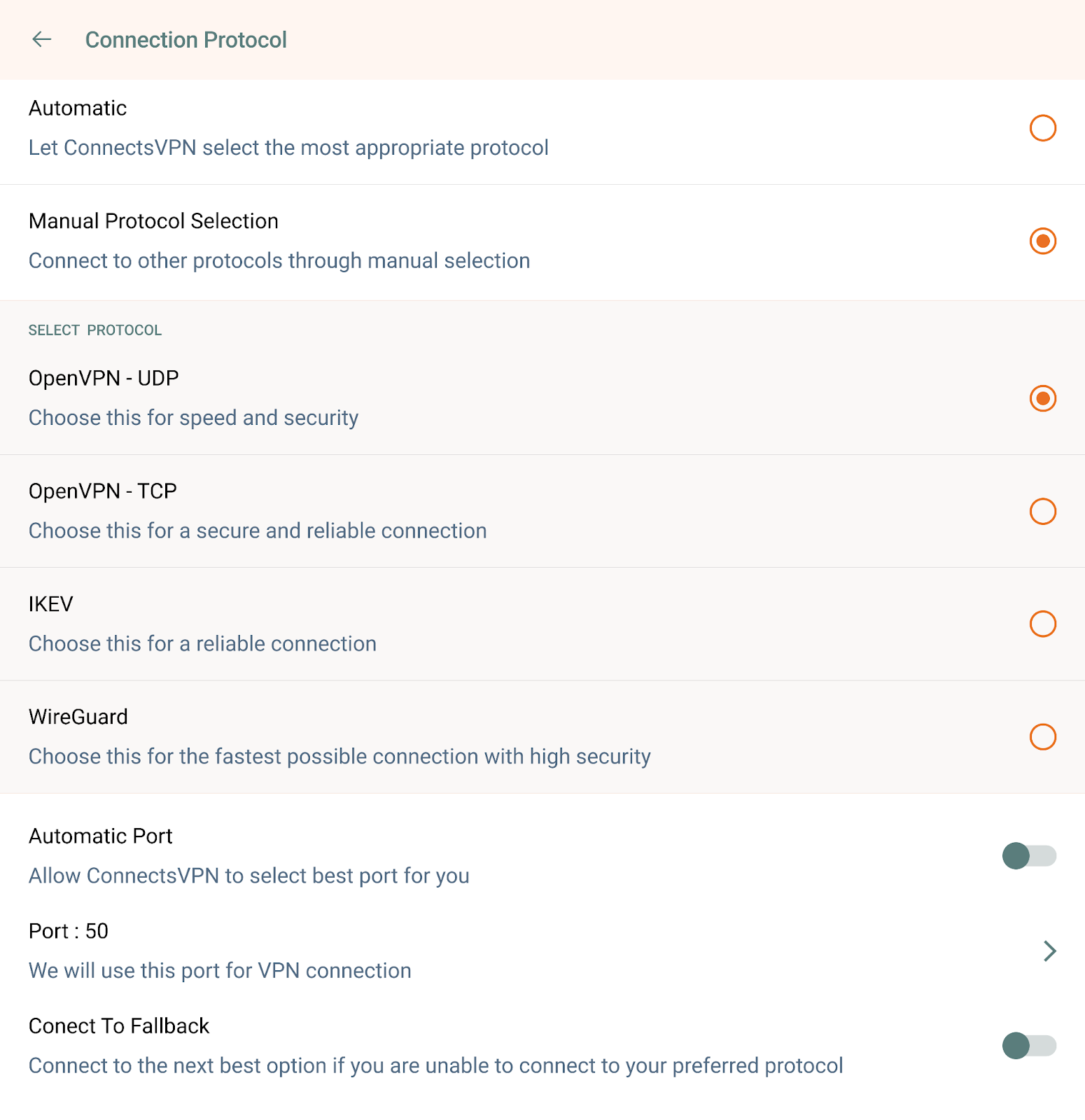Go back using the arrow icon

(42, 40)
